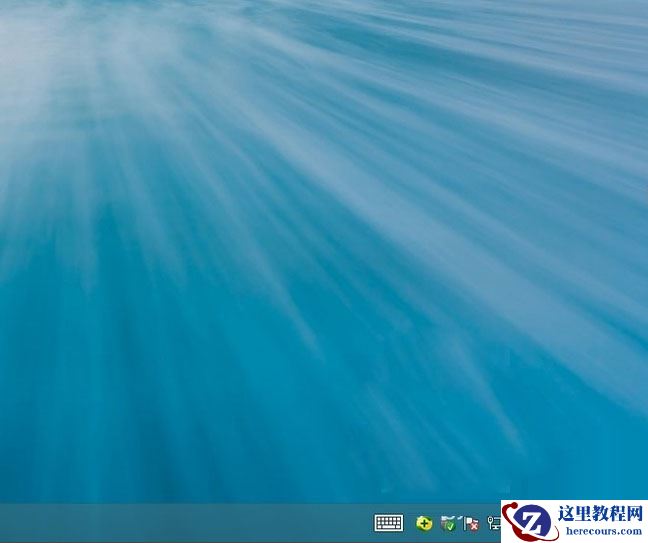Open the green checkmark security shield icon
Screen dimensions: 648x543
pos(448,523)
